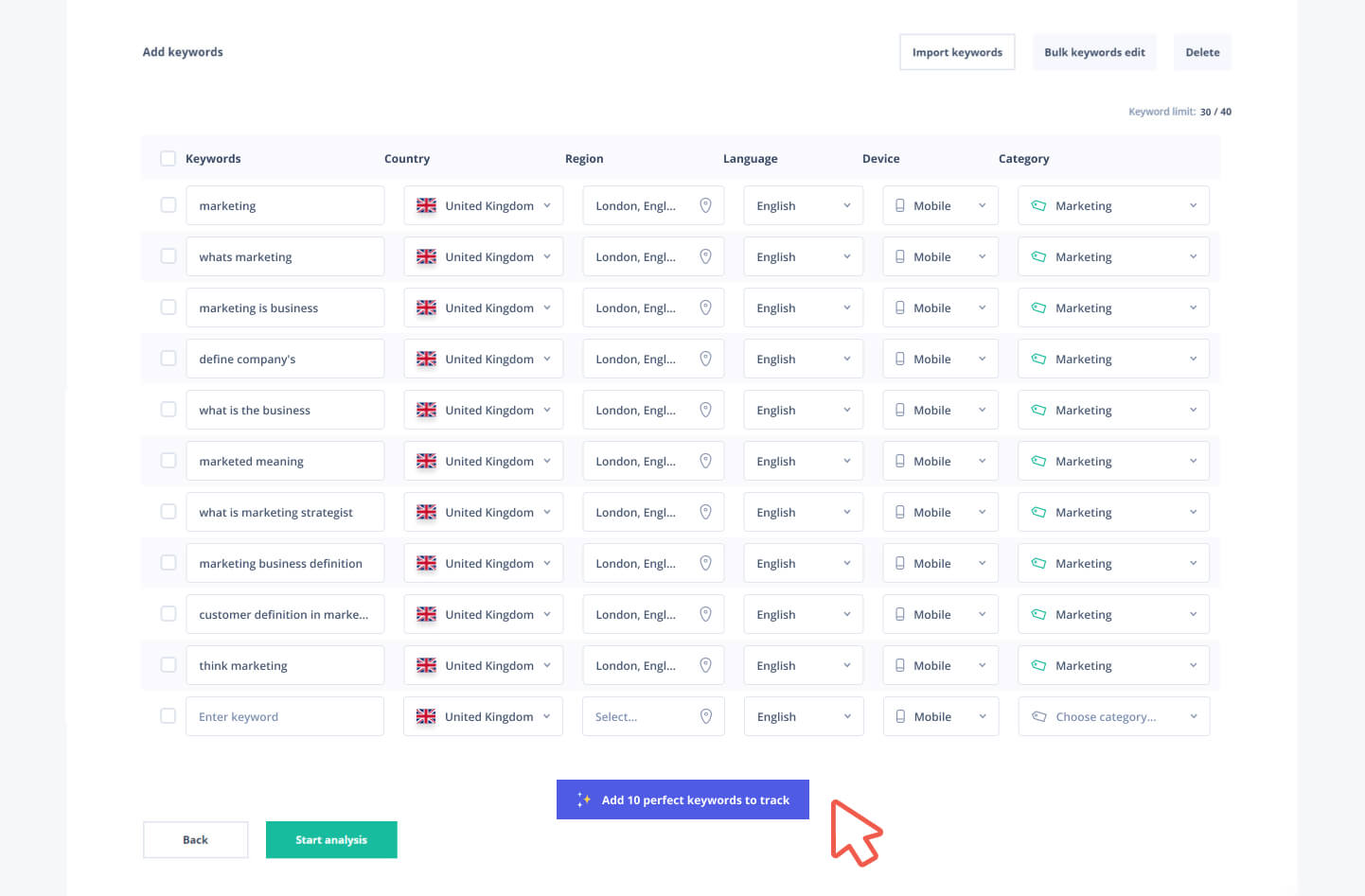Go Back to previous step
Image resolution: width=1365 pixels, height=896 pixels.
(195, 839)
